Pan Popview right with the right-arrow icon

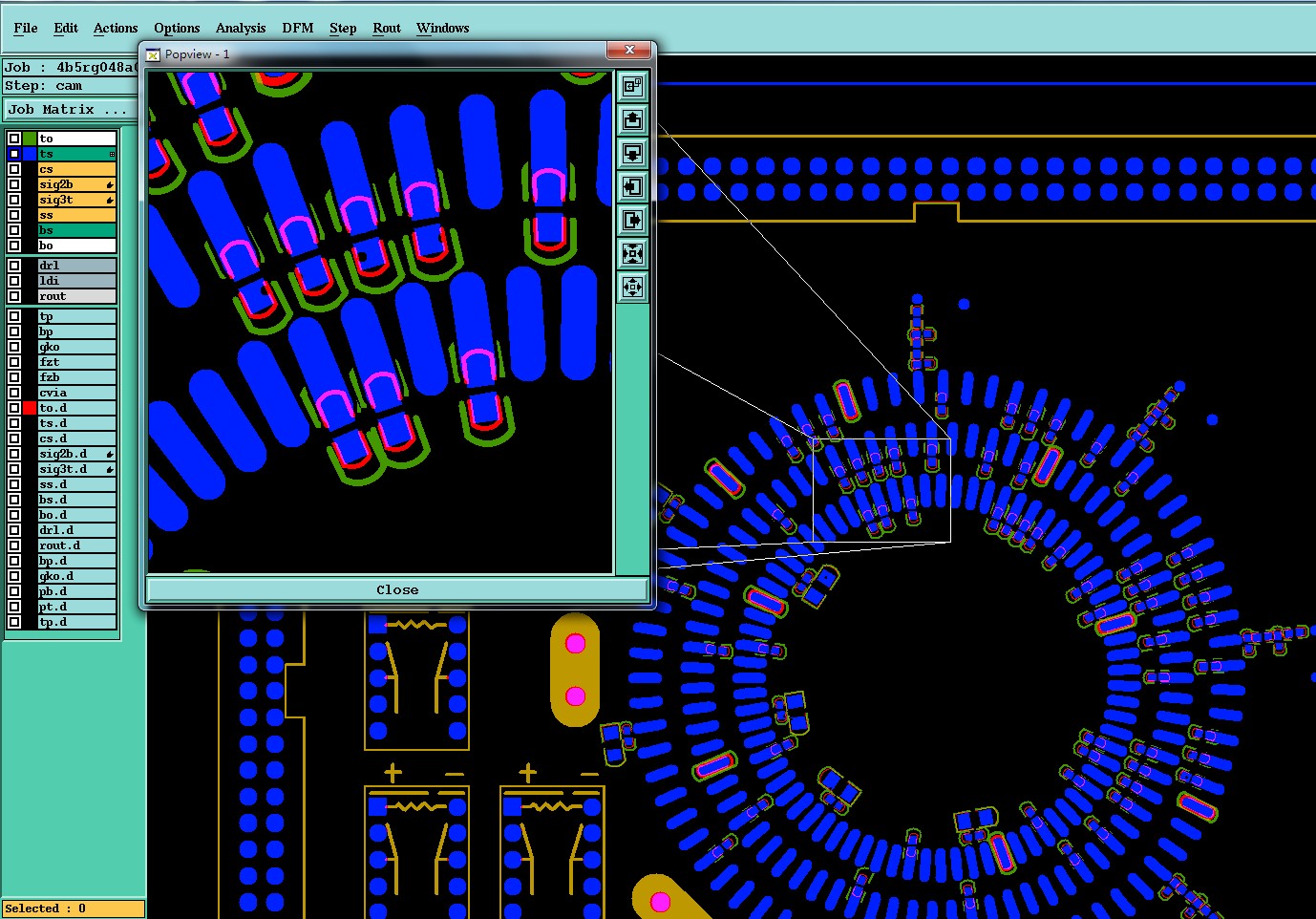point(632,221)
